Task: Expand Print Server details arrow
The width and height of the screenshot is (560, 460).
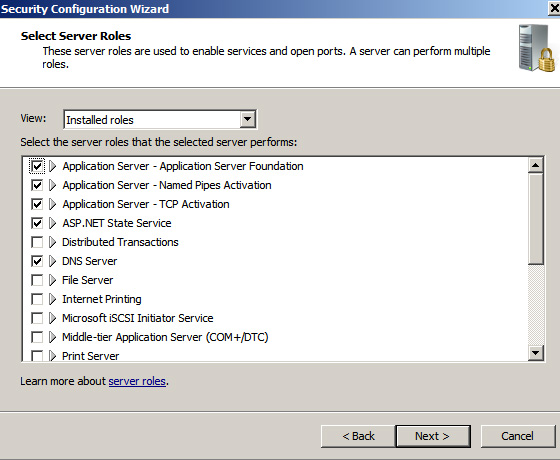Action: (x=52, y=356)
